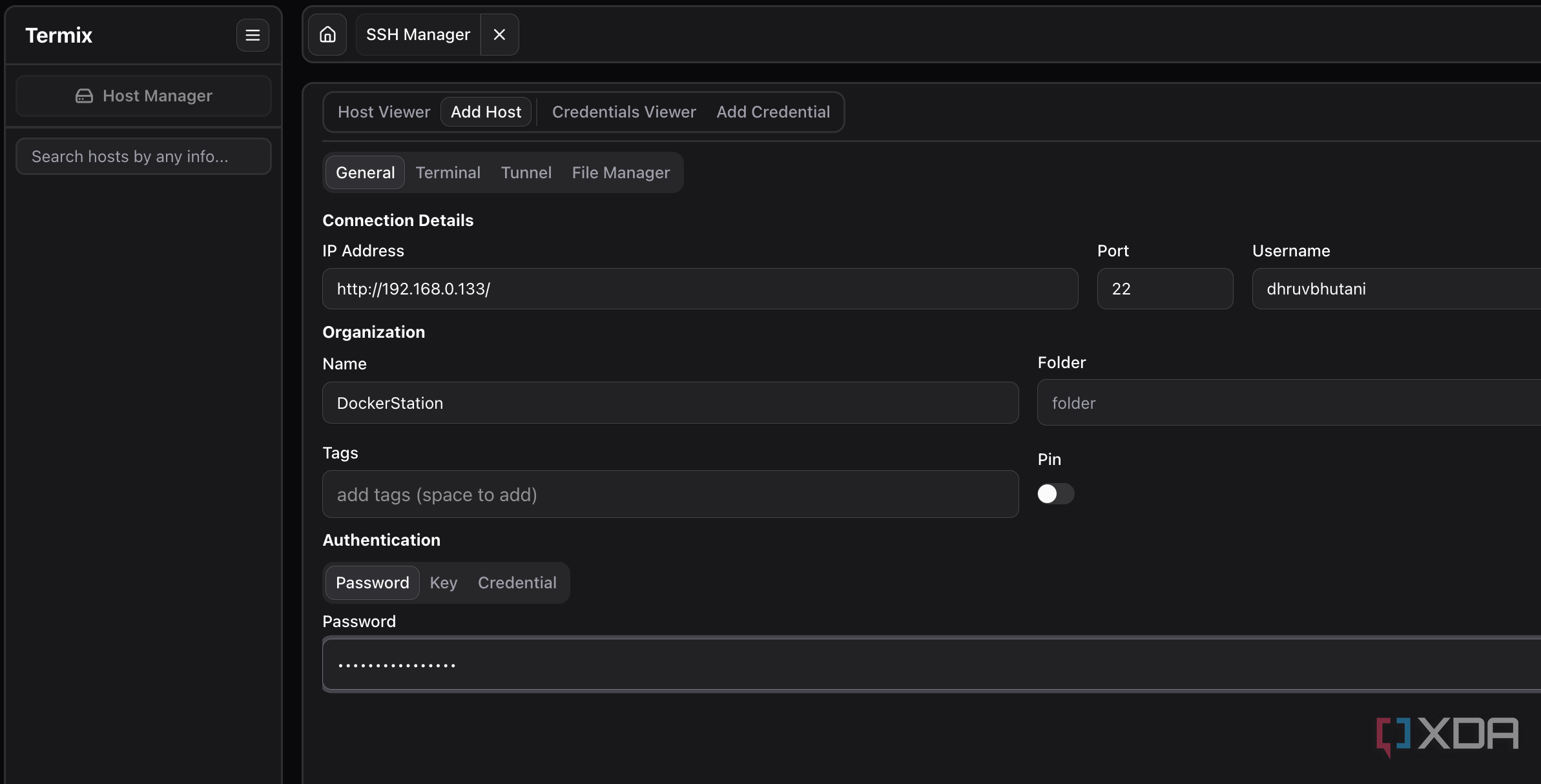Click the Port field showing 22

(1165, 289)
